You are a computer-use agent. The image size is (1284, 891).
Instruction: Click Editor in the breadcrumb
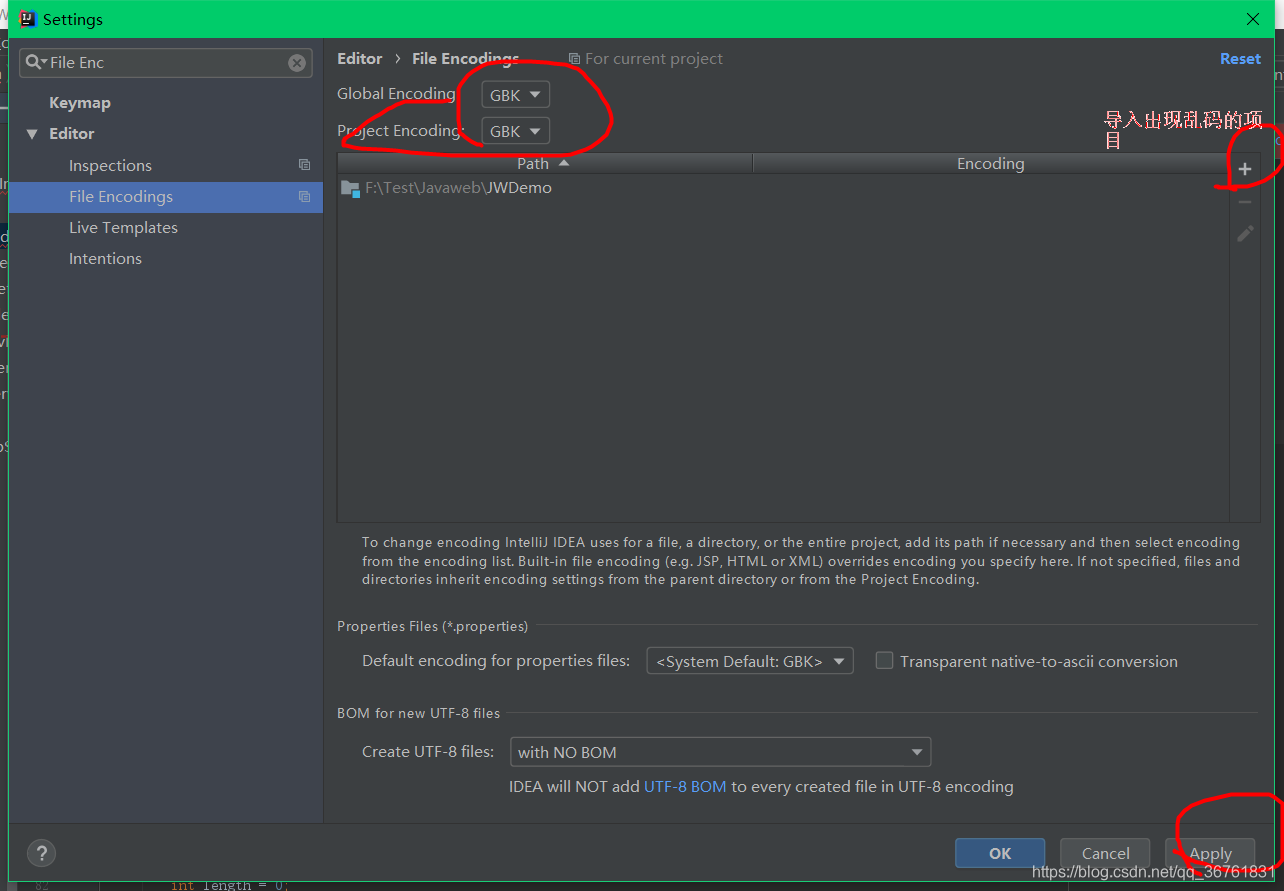360,59
